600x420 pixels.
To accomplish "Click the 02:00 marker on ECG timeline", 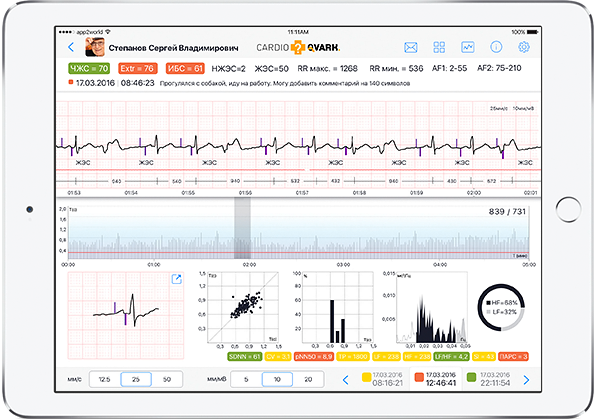I will click(474, 193).
